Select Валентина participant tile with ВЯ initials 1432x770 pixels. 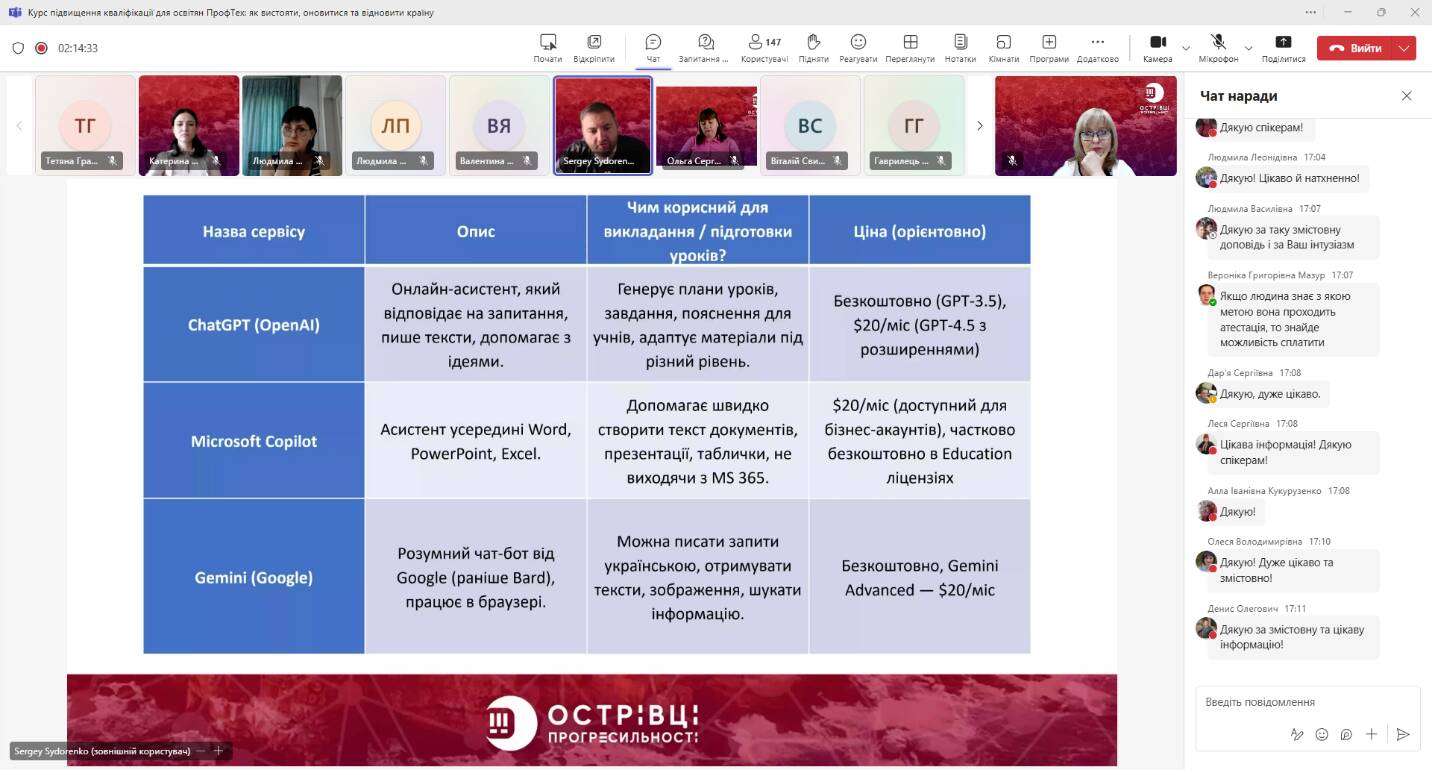point(499,125)
